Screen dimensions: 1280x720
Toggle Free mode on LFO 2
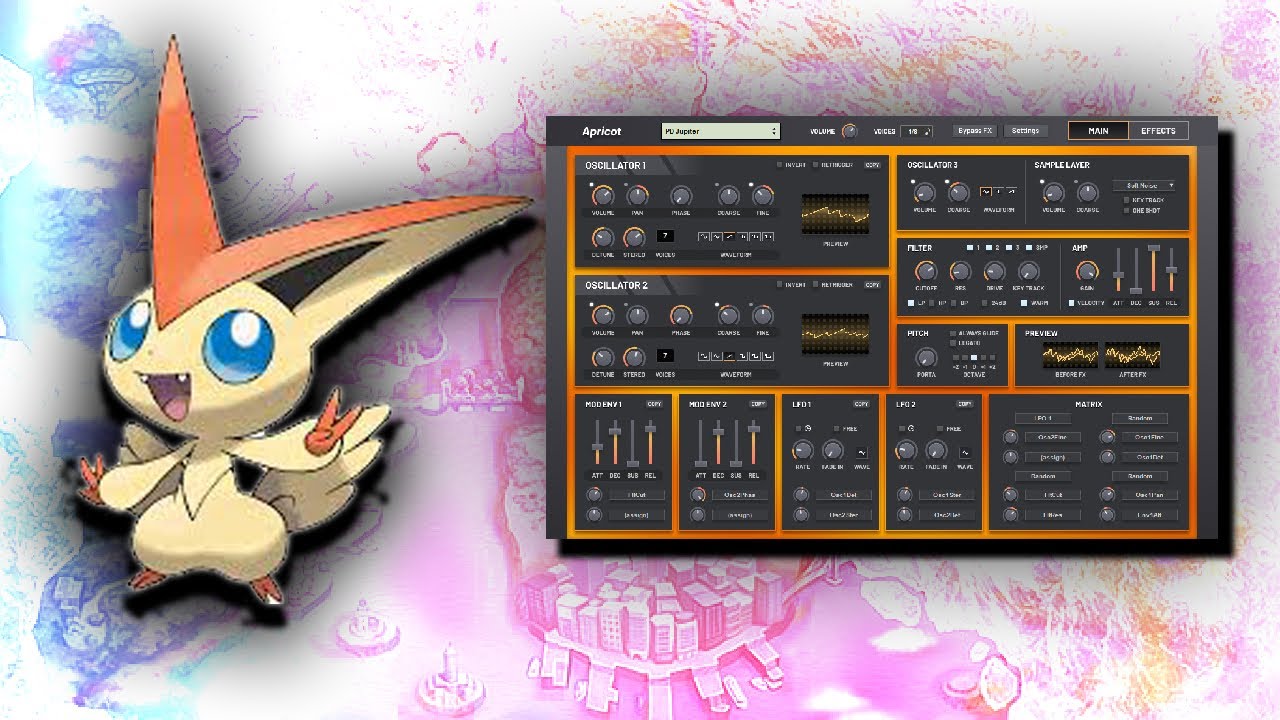tap(940, 428)
